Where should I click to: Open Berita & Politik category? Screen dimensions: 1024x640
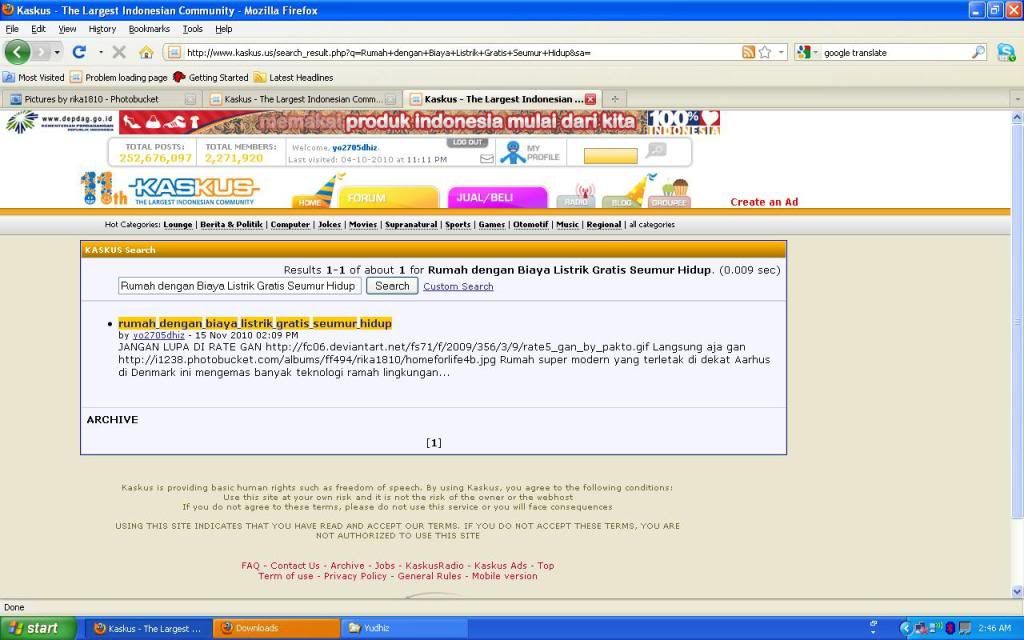click(231, 224)
